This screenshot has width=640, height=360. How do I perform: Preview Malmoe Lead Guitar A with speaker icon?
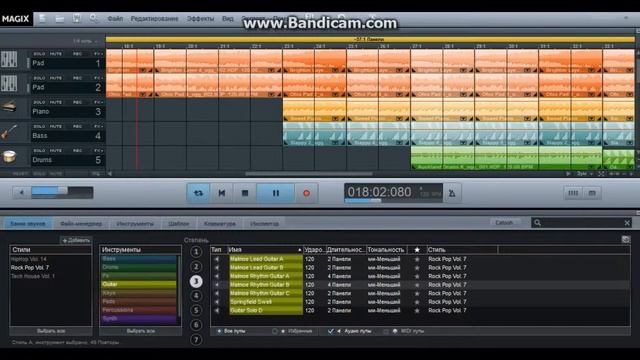click(217, 259)
